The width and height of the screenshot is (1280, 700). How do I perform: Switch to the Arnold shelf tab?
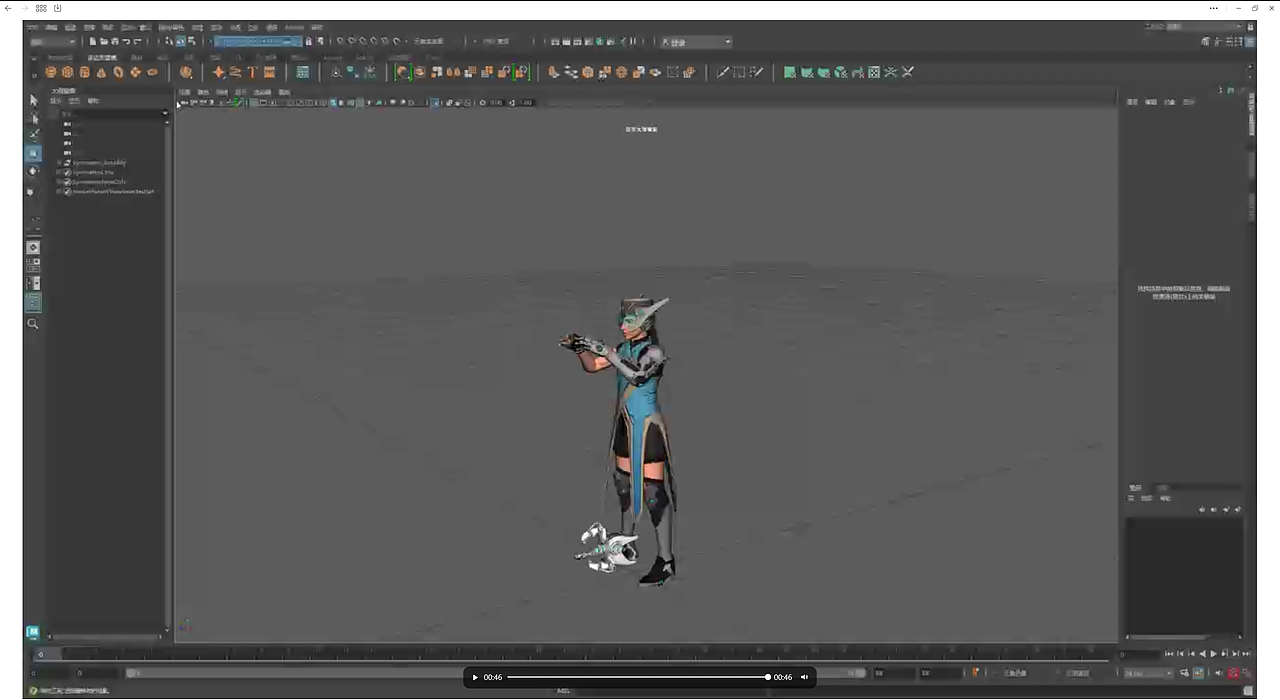pos(333,58)
